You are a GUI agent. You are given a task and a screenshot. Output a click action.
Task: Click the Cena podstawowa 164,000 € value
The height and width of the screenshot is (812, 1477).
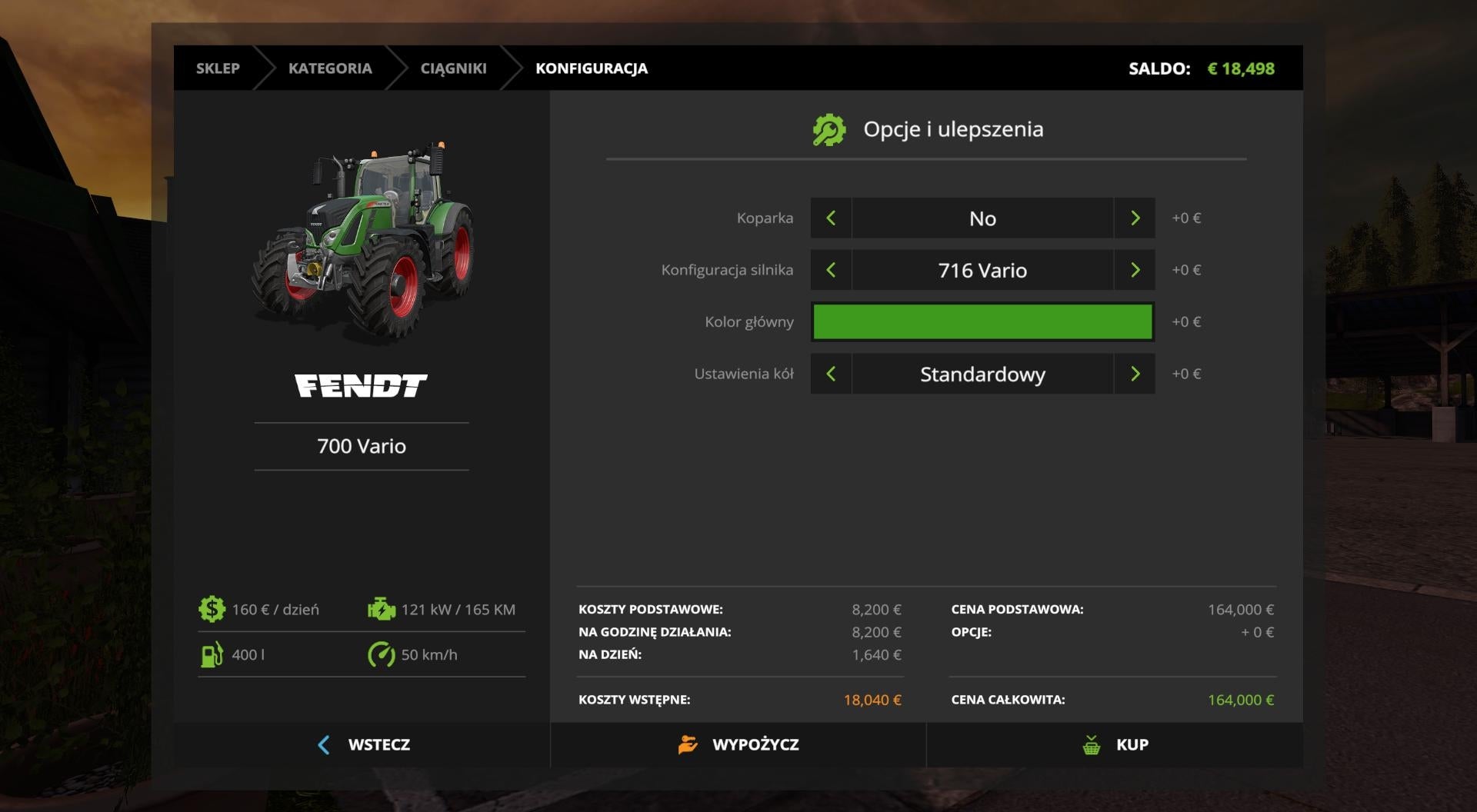1241,610
